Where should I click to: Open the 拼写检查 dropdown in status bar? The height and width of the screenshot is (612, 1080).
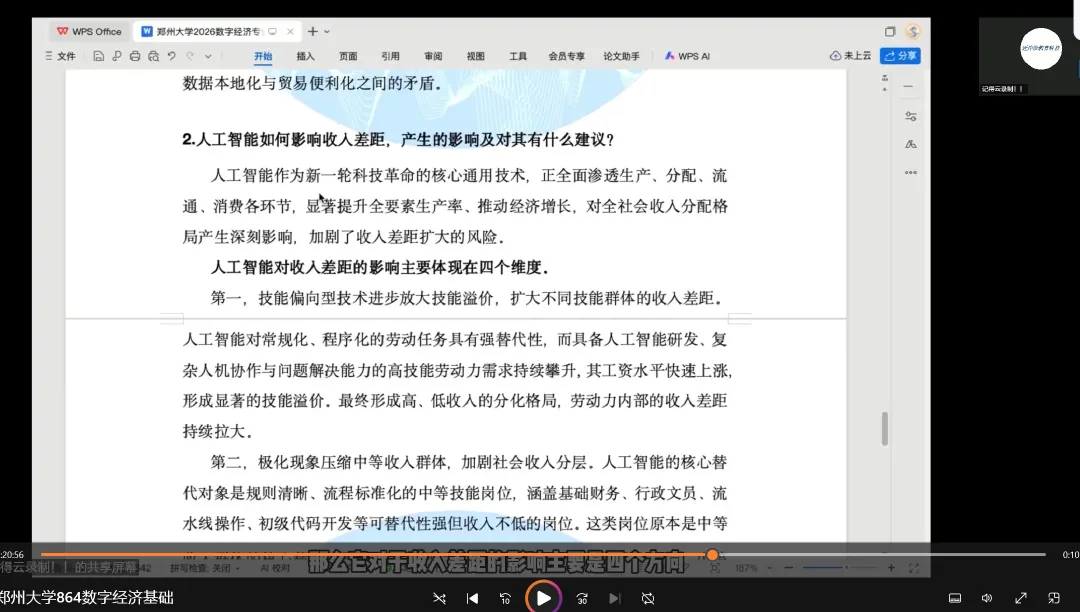pyautogui.click(x=205, y=569)
